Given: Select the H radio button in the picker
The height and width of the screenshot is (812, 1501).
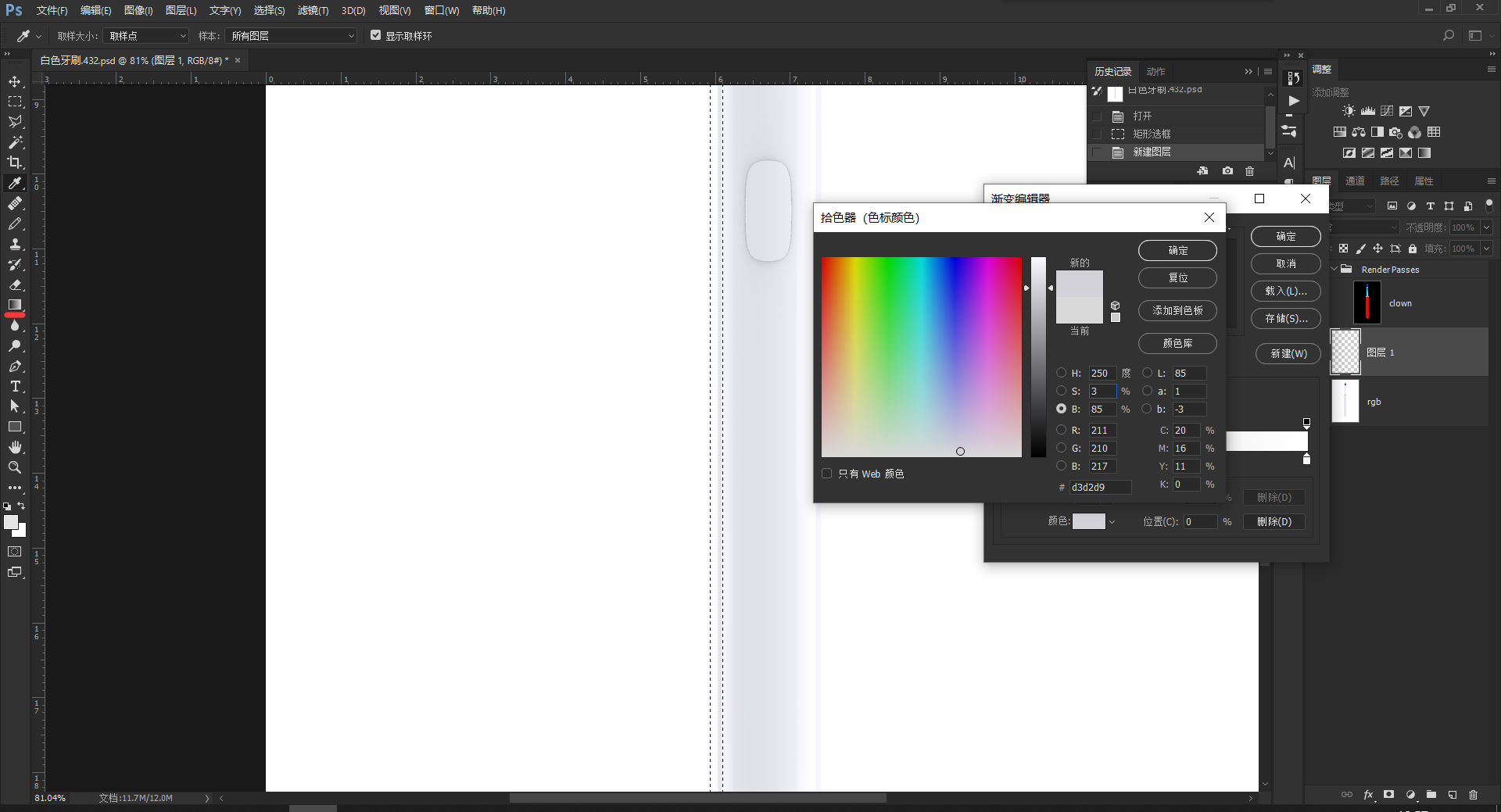Looking at the screenshot, I should coord(1063,373).
